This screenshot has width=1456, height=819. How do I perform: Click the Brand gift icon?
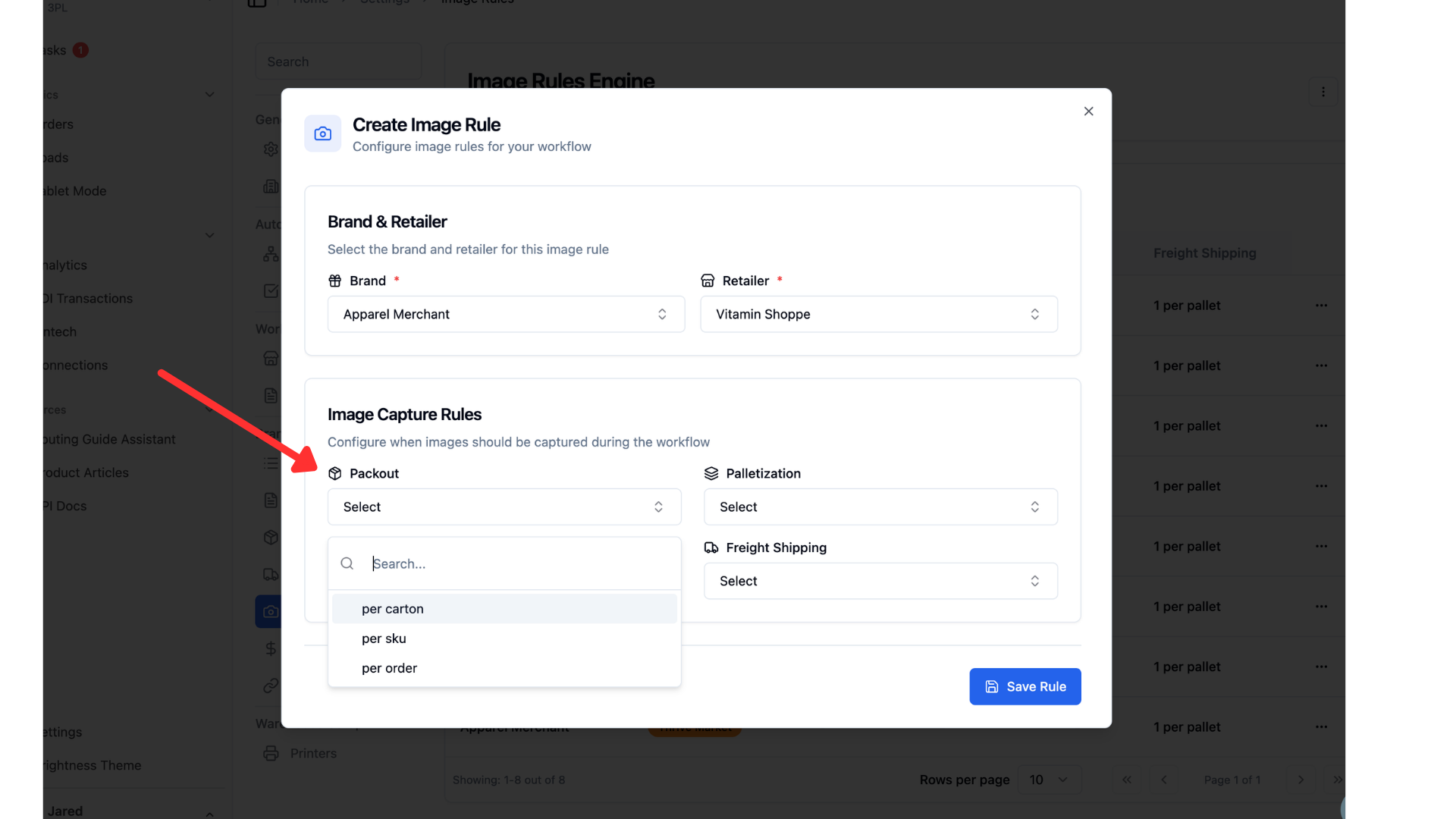pos(334,281)
